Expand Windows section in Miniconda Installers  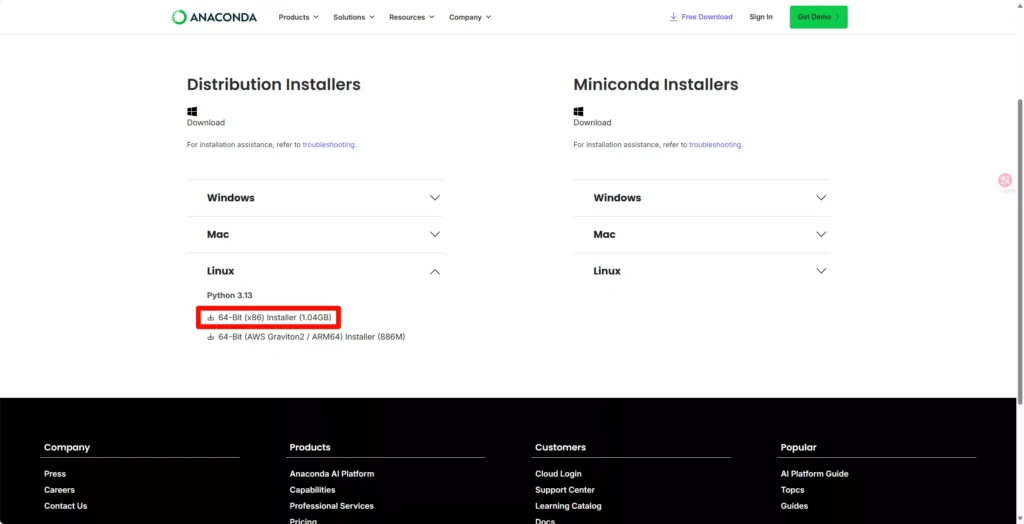(821, 198)
